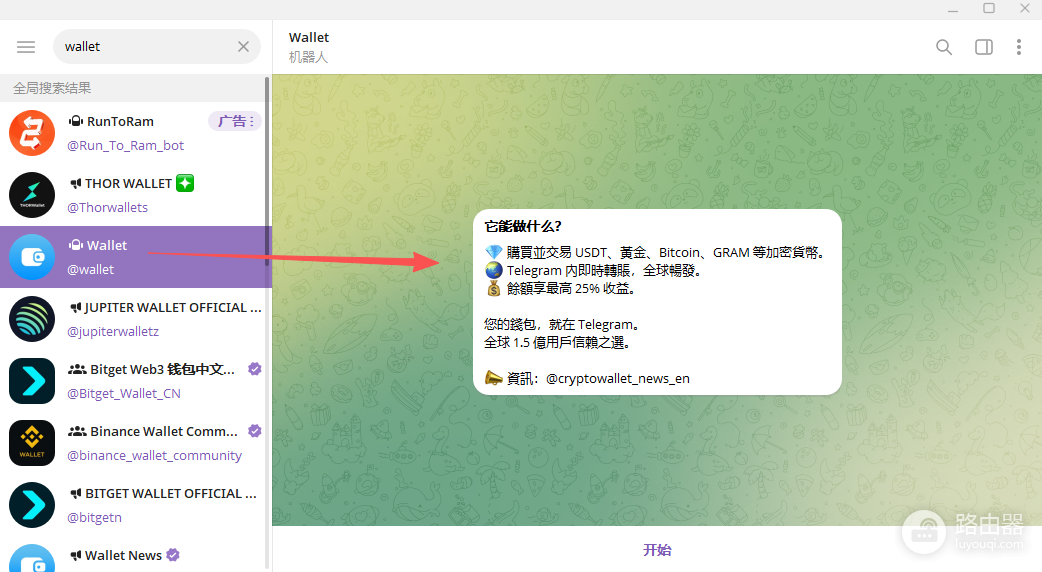Click the diamond emoji in bot description

click(x=494, y=252)
